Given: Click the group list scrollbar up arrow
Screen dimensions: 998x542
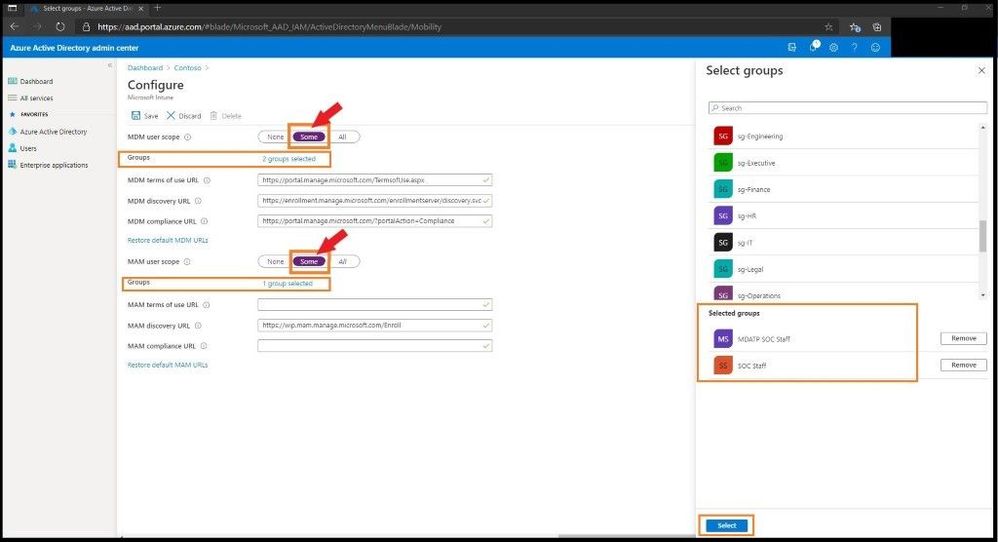Looking at the screenshot, I should pos(983,128).
